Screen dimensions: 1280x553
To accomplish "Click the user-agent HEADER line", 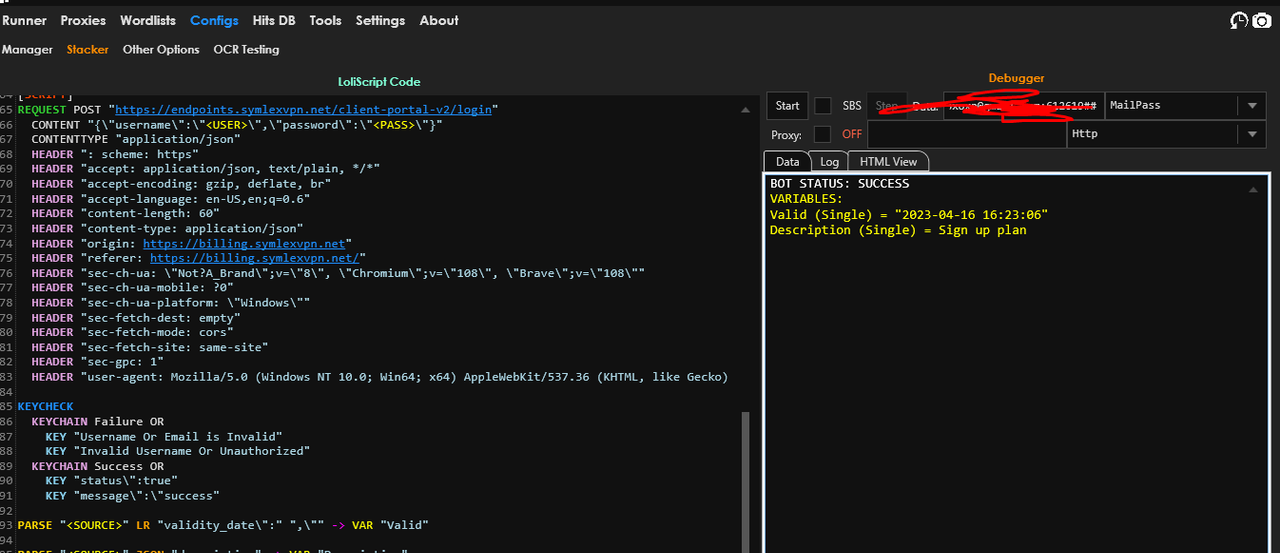I will click(380, 377).
